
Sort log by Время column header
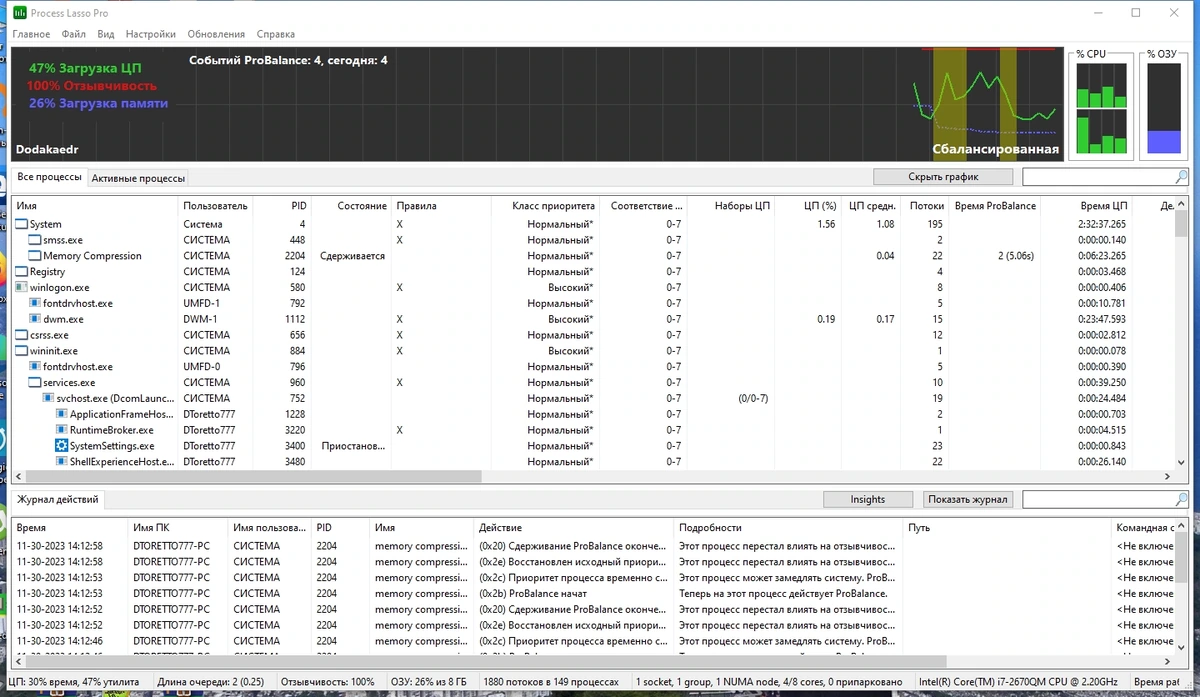coord(71,527)
